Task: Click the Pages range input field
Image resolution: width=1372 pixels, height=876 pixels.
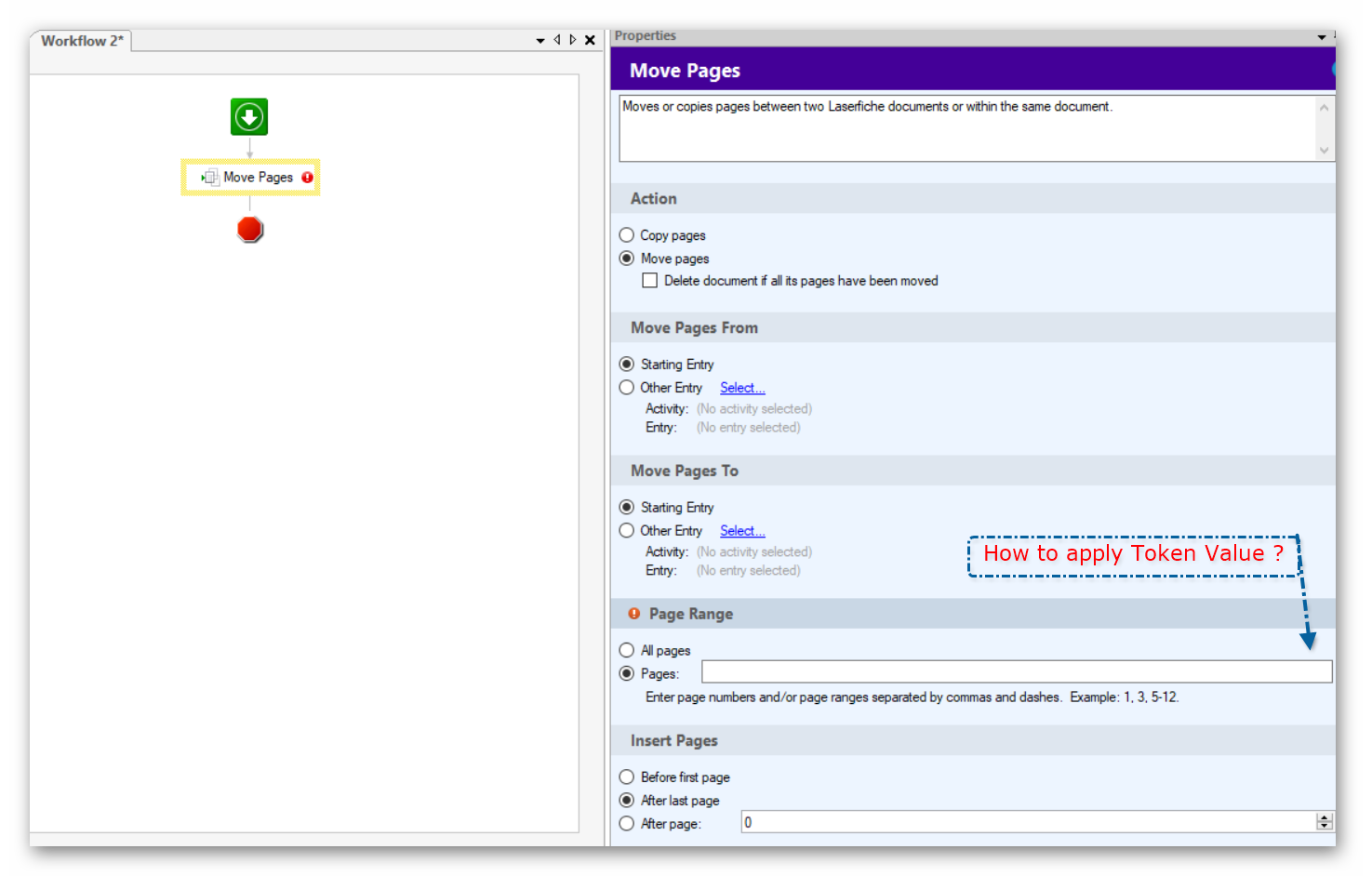Action: (1016, 672)
